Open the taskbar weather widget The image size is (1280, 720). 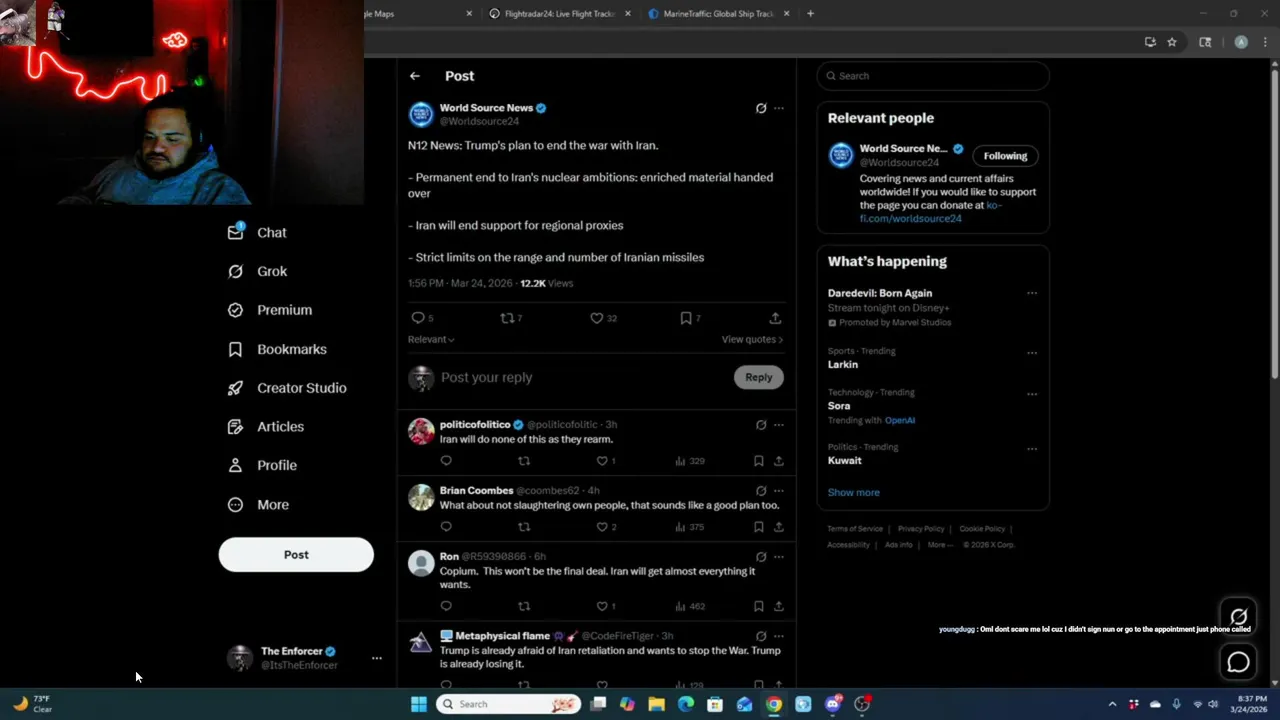click(32, 704)
